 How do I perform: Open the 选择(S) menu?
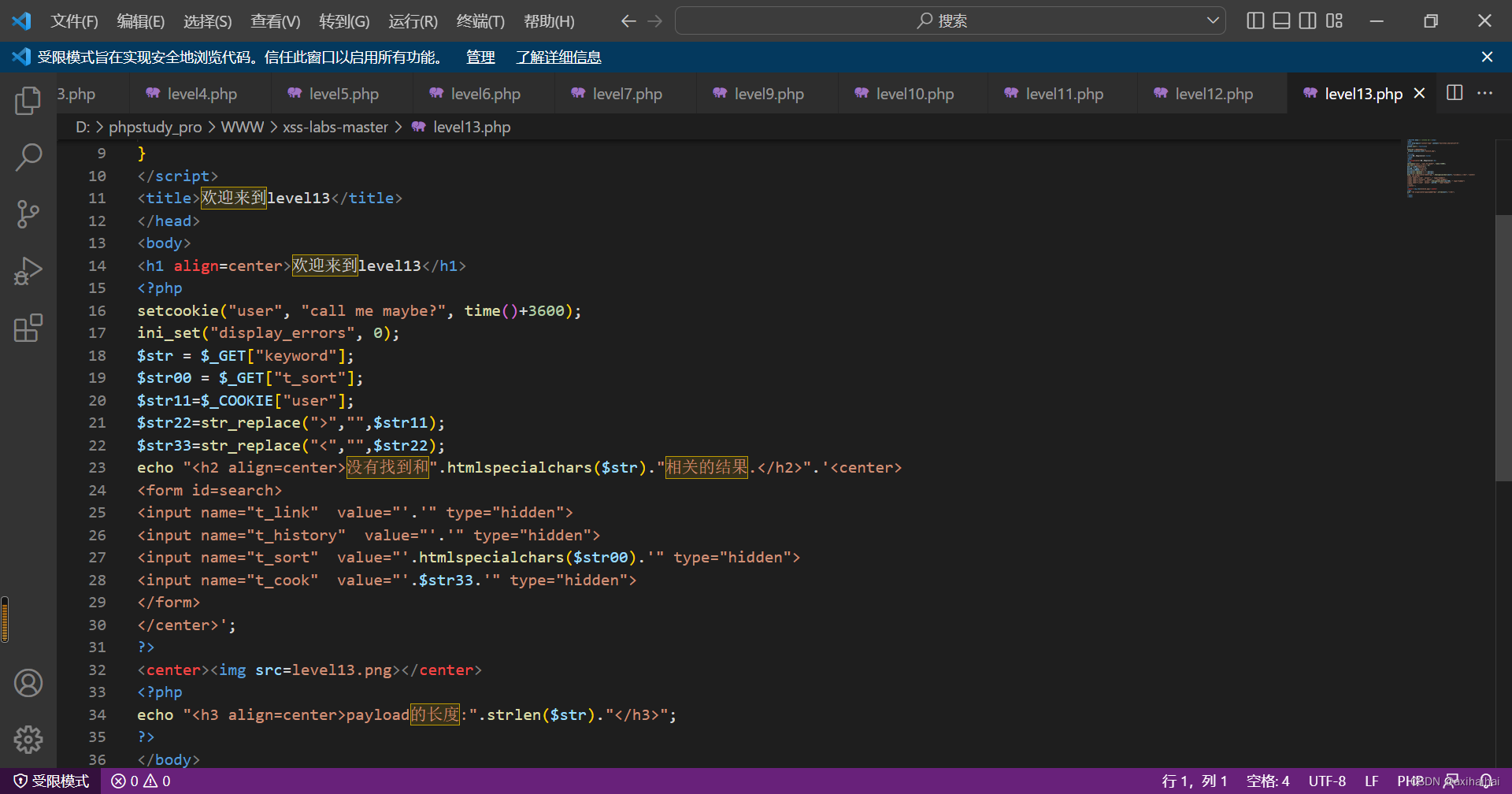[208, 21]
